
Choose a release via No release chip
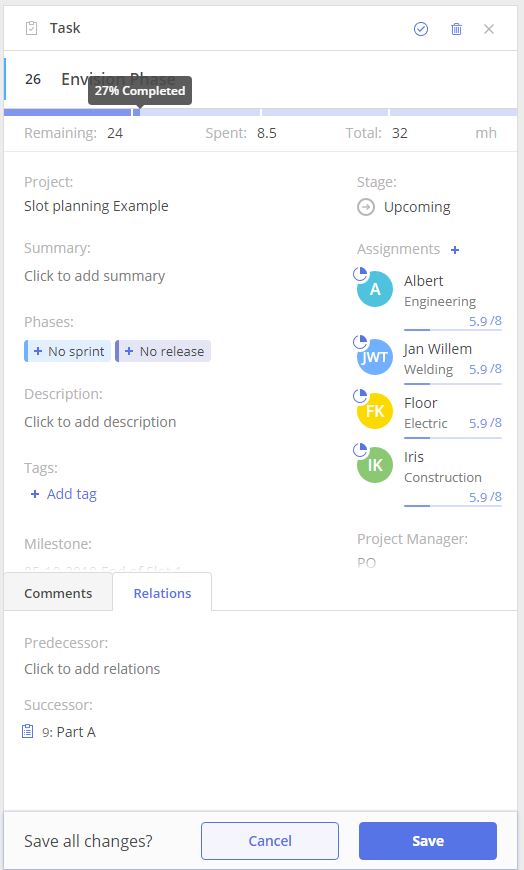[x=163, y=351]
